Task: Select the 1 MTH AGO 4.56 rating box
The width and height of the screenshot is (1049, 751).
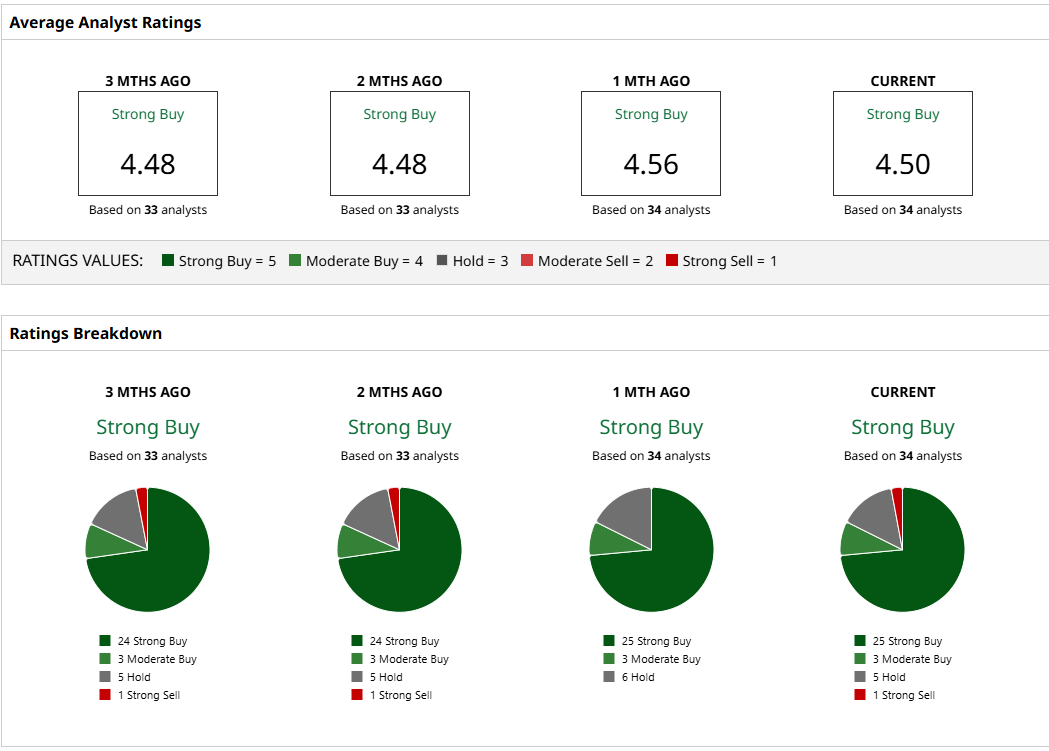Action: pyautogui.click(x=651, y=143)
